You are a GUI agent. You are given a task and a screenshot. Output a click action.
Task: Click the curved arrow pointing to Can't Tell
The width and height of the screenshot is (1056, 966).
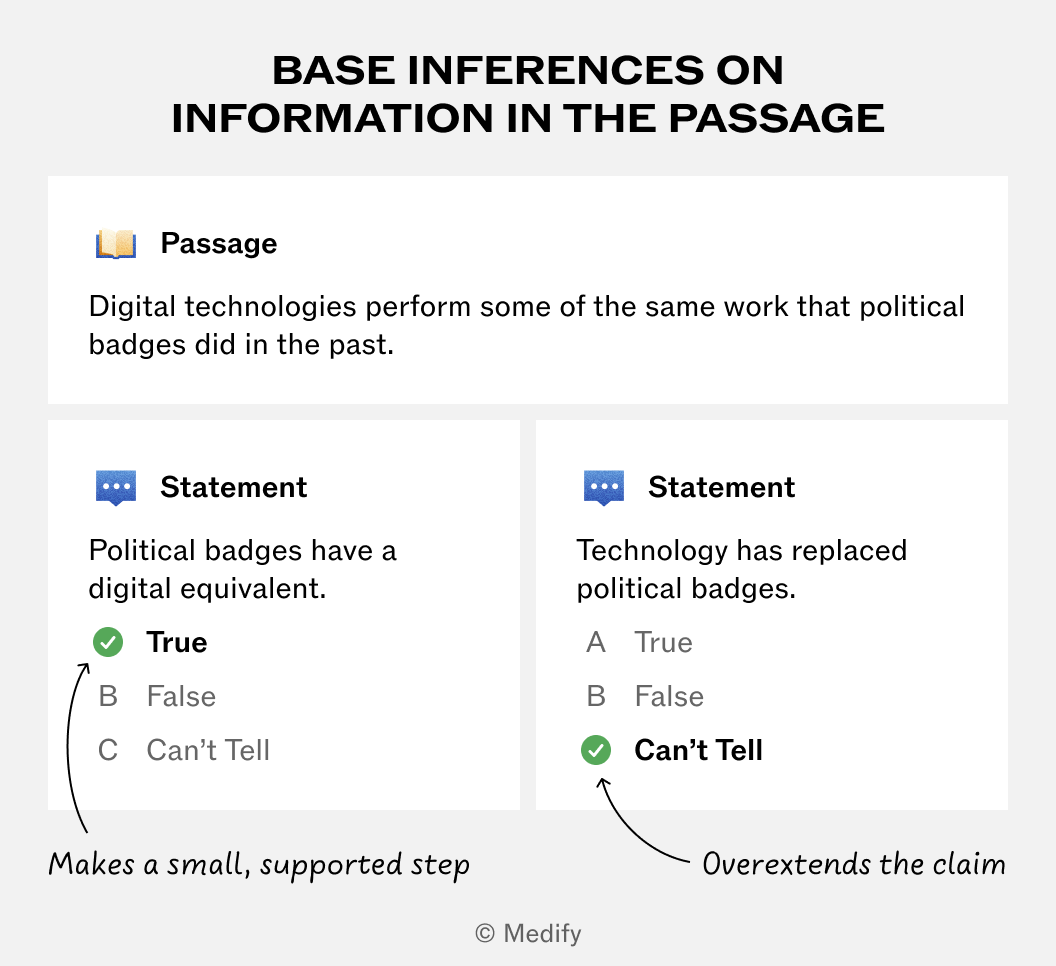[x=640, y=820]
